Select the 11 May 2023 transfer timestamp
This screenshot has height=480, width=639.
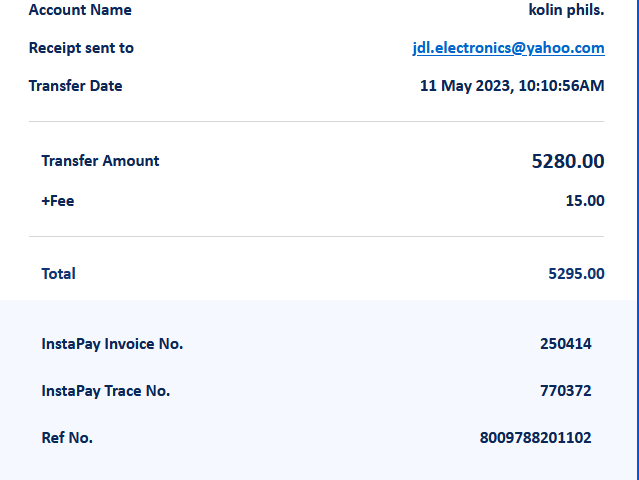click(512, 86)
